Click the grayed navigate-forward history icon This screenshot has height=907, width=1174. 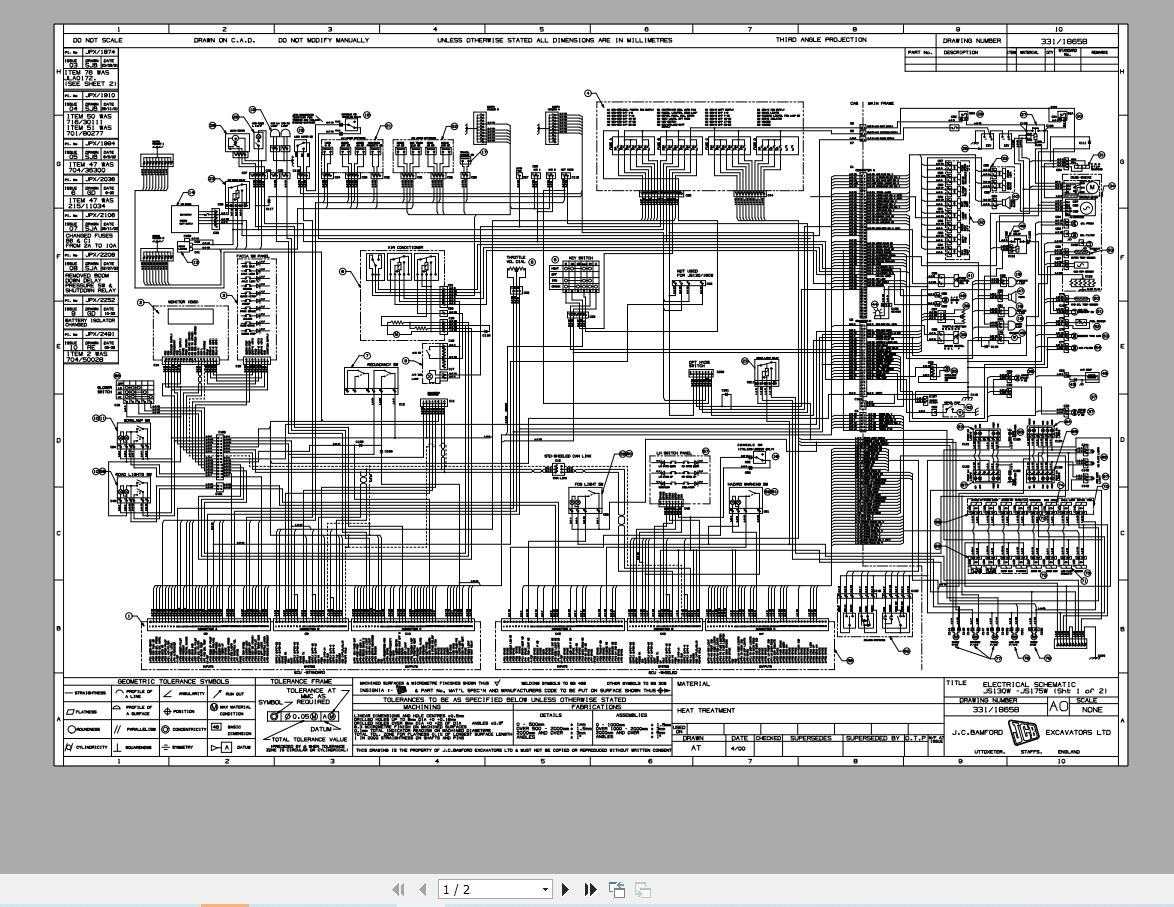tap(641, 888)
